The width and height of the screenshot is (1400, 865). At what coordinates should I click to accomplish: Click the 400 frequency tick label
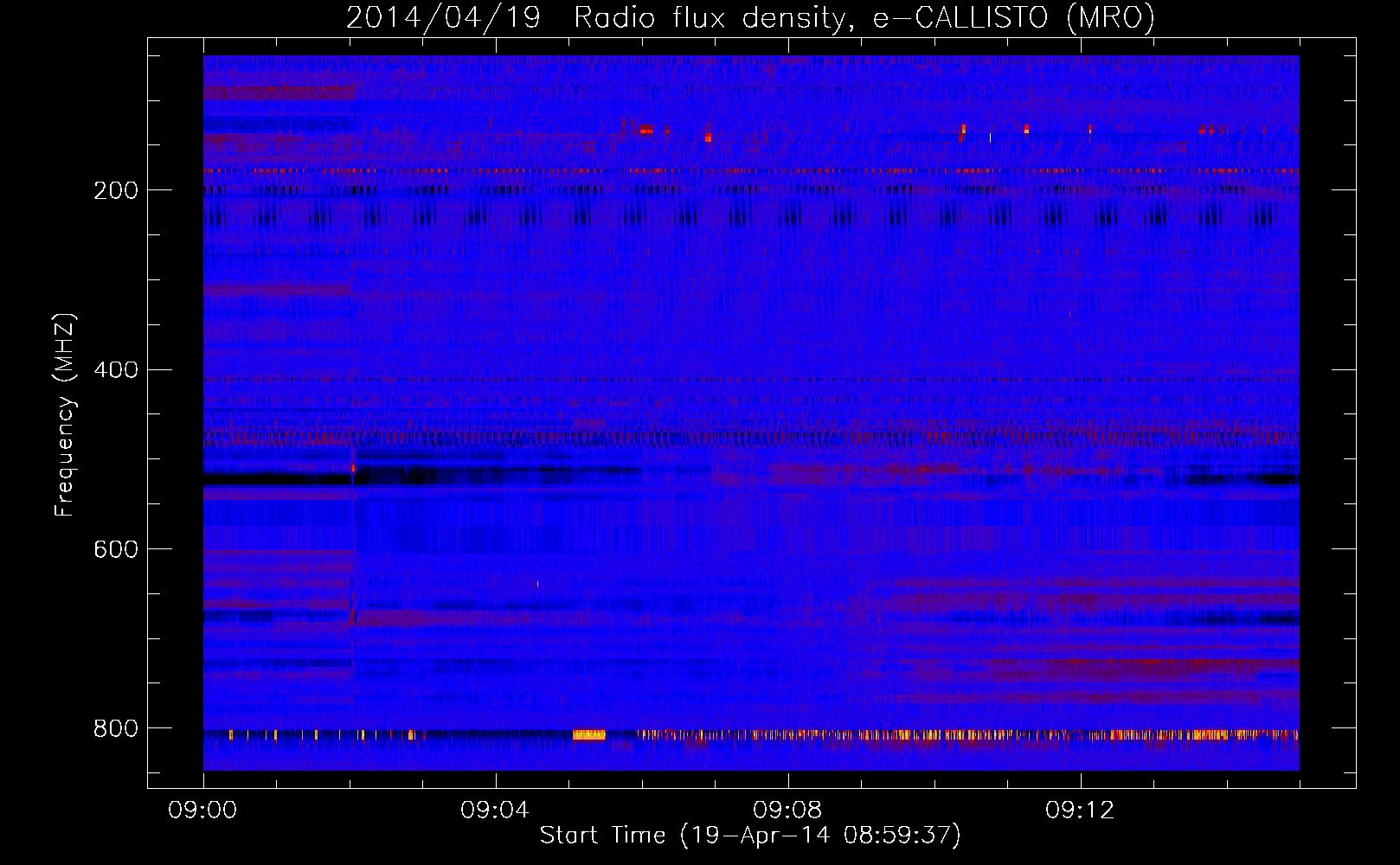(x=116, y=370)
